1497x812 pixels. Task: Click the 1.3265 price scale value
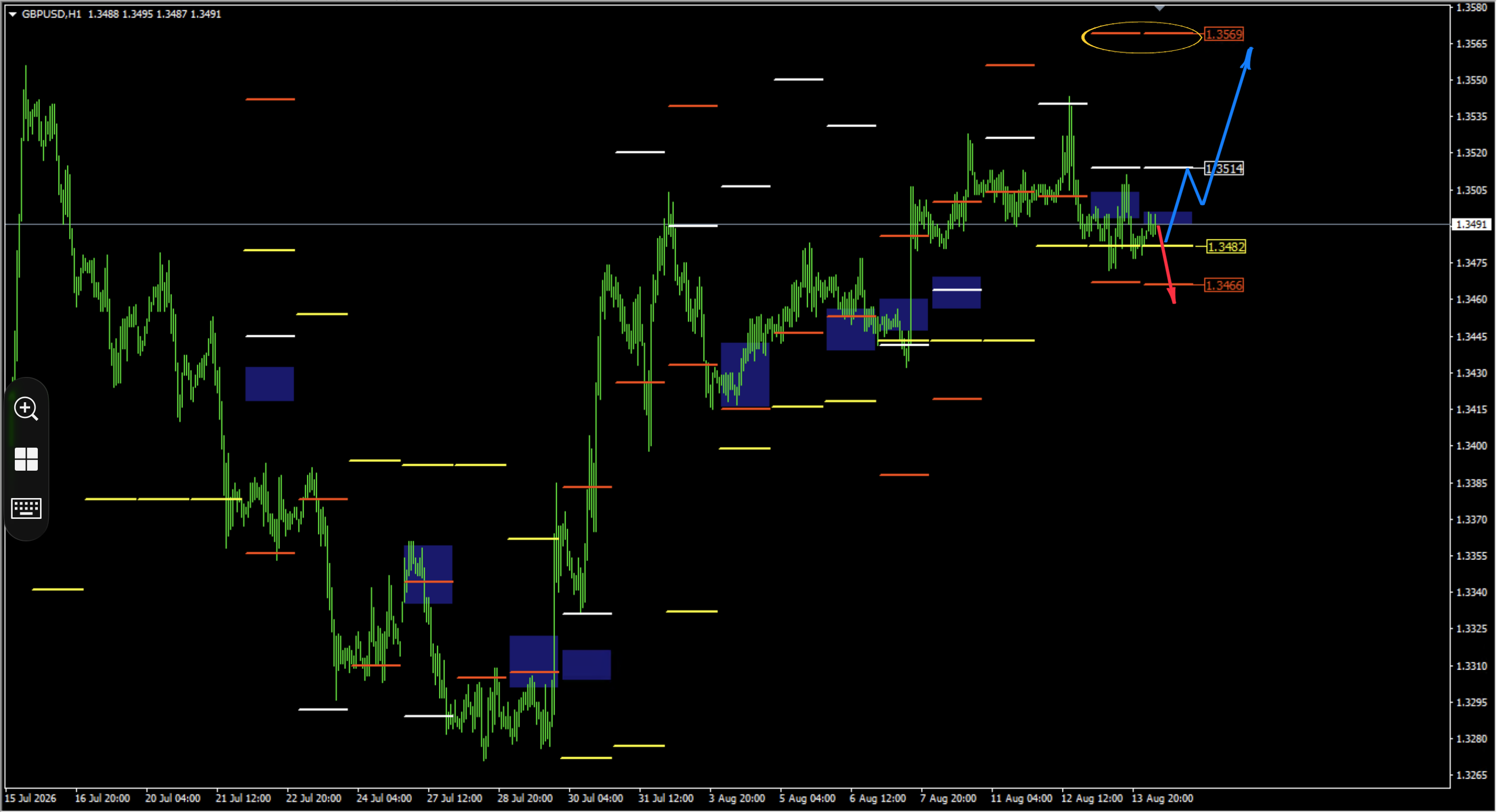tap(1471, 775)
